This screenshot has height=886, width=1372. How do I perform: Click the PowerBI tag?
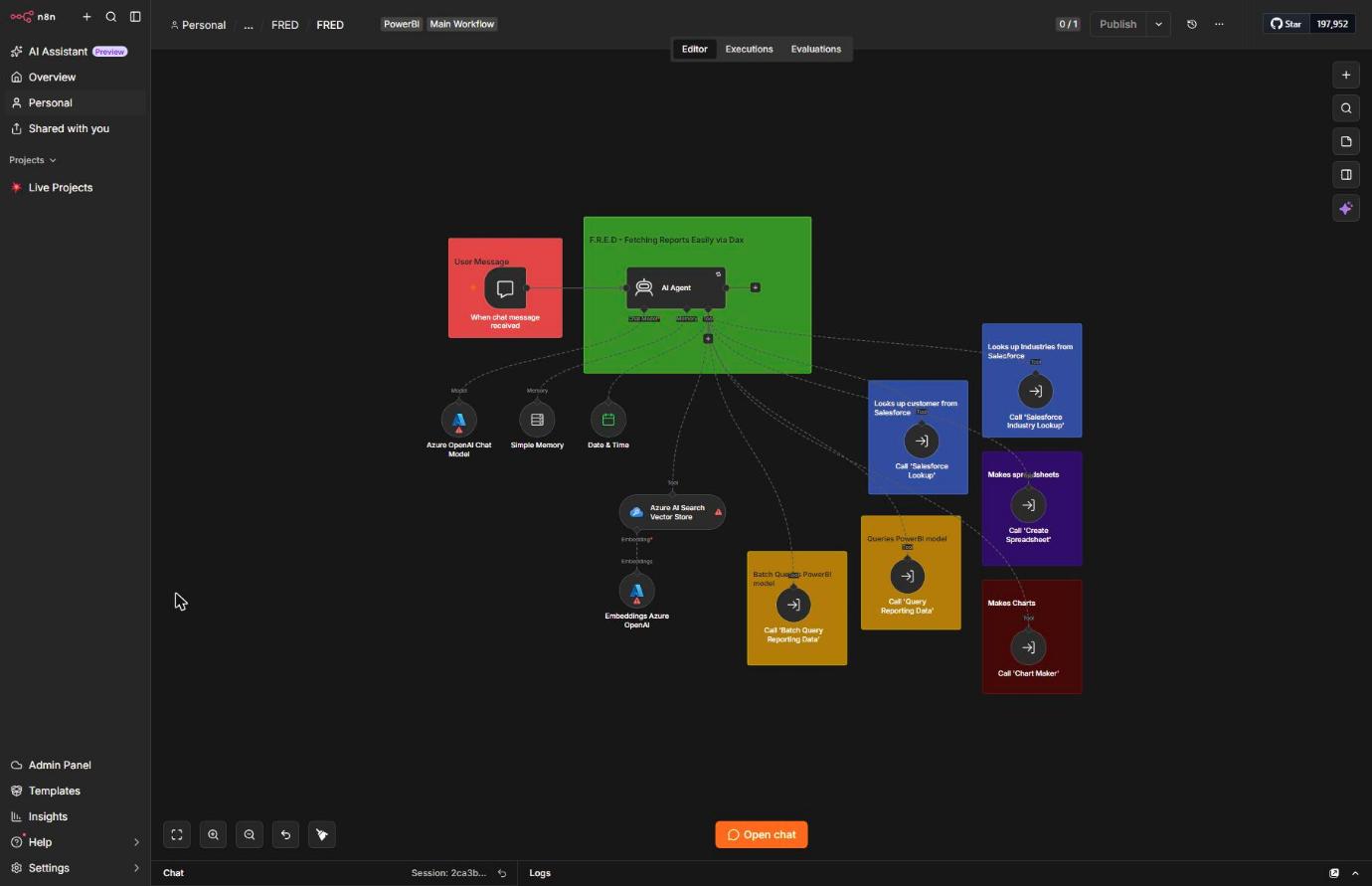tap(402, 24)
